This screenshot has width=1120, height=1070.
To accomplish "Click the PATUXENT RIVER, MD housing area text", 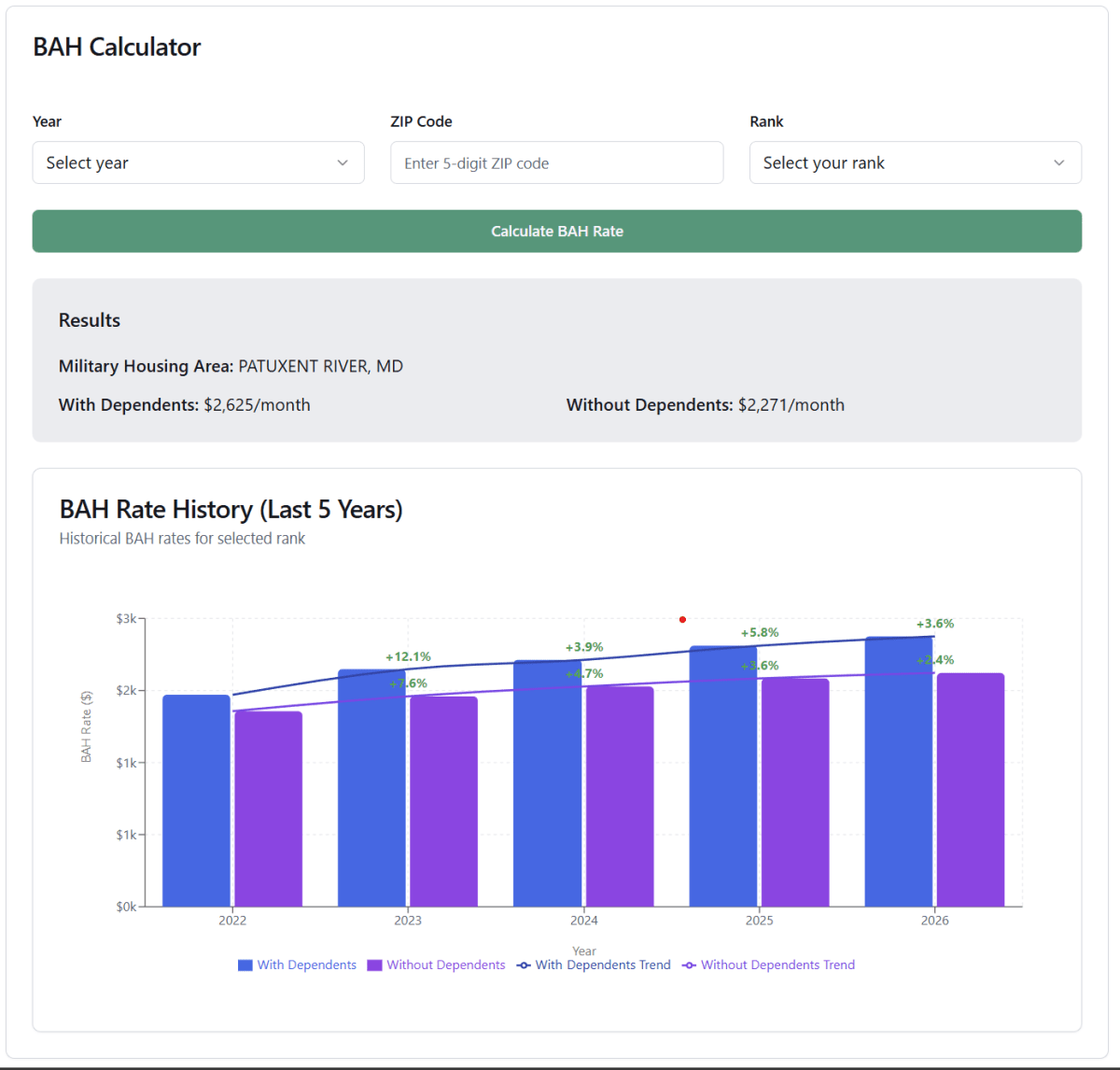I will pyautogui.click(x=320, y=366).
